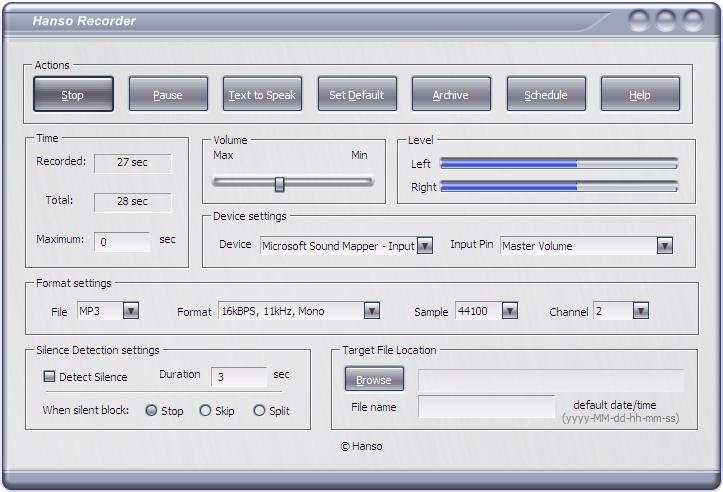Click the © Hanso copyright text
The image size is (723, 492).
[362, 446]
